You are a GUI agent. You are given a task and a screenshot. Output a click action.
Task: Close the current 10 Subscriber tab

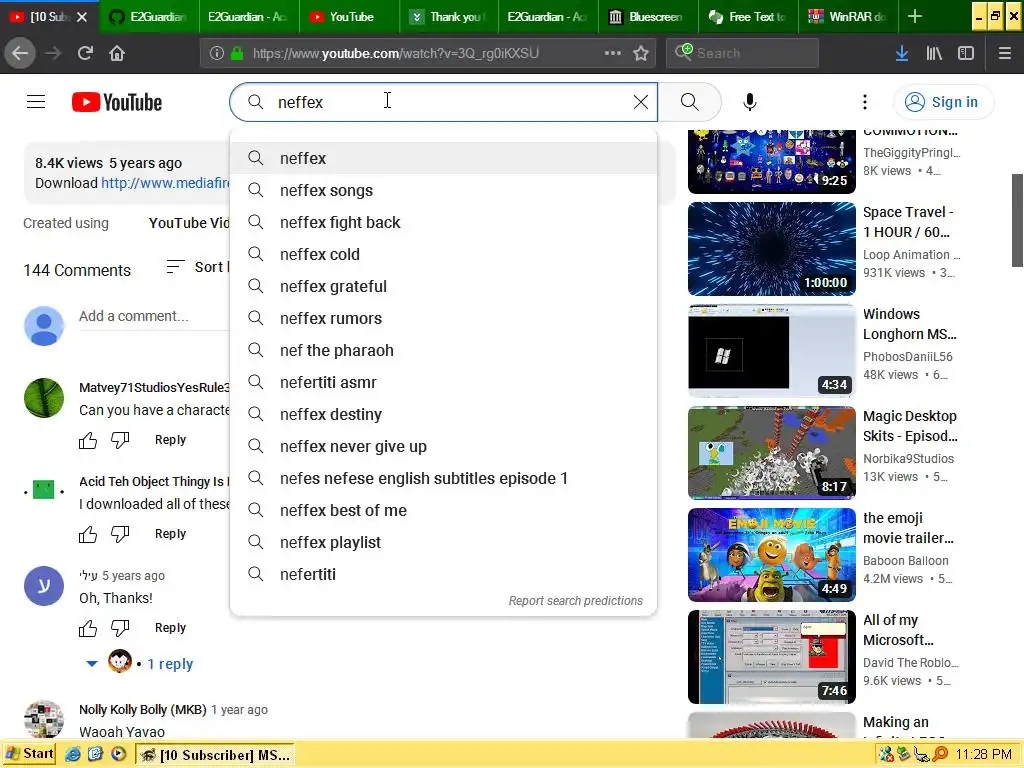pos(82,17)
